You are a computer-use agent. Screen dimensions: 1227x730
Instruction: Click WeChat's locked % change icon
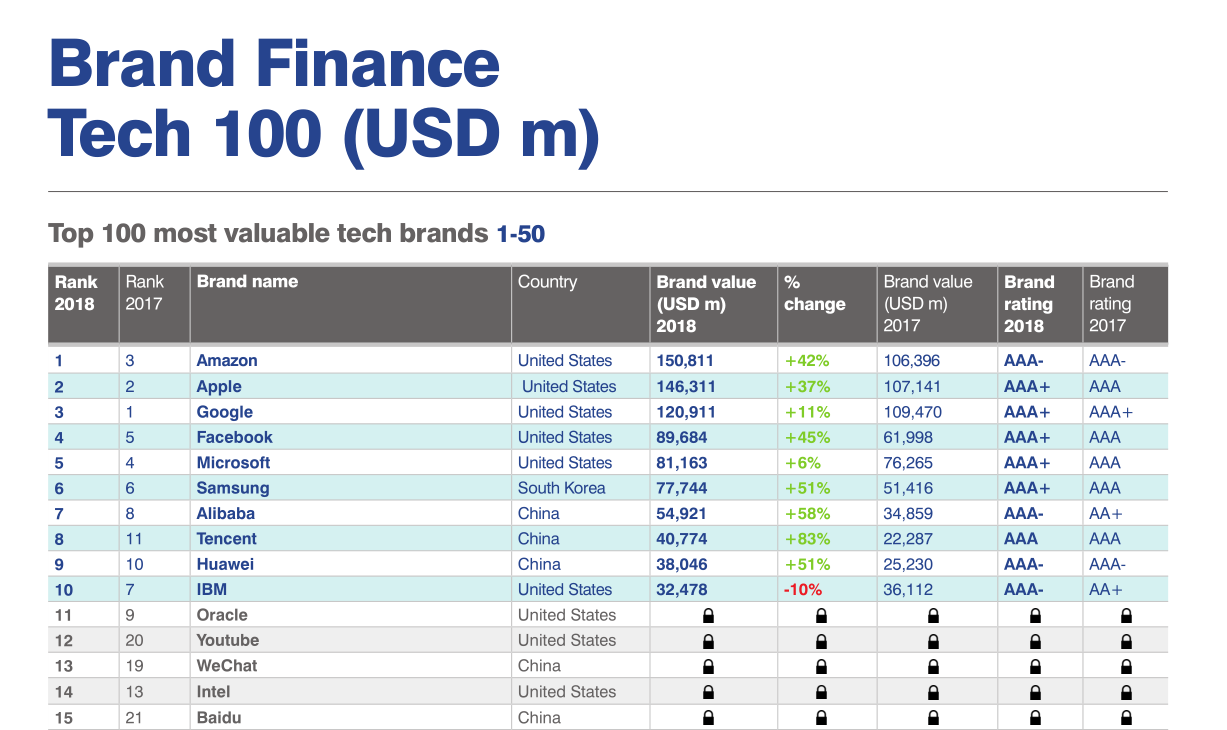(822, 667)
